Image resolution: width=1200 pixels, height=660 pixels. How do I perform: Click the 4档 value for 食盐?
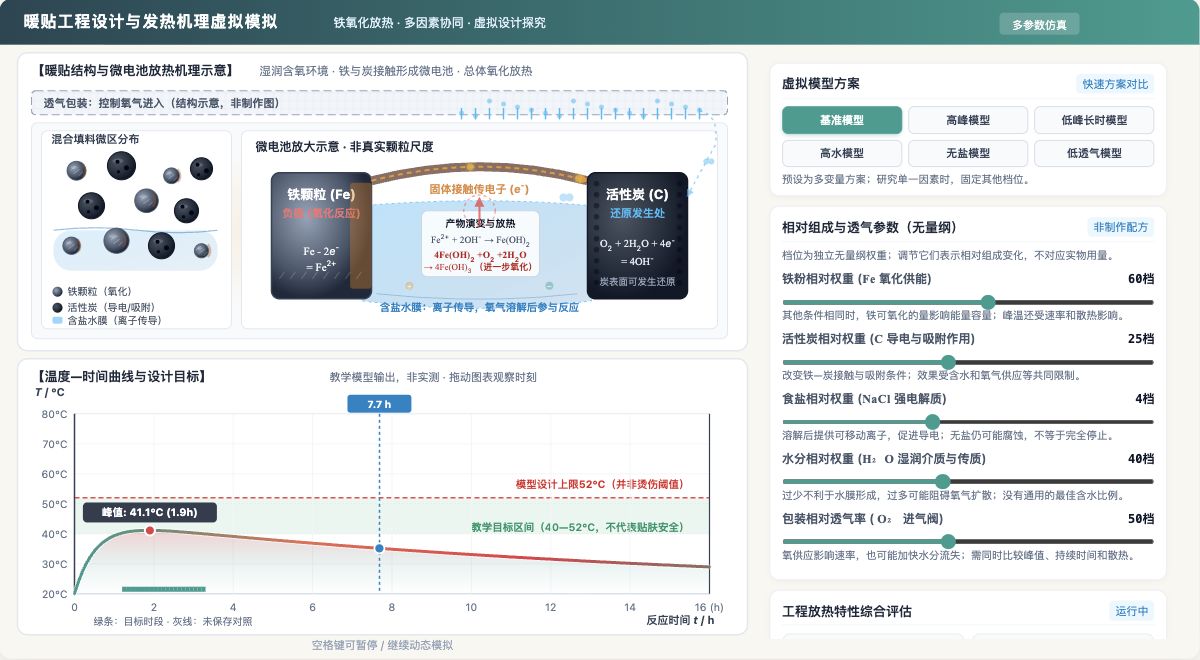[x=1145, y=398]
